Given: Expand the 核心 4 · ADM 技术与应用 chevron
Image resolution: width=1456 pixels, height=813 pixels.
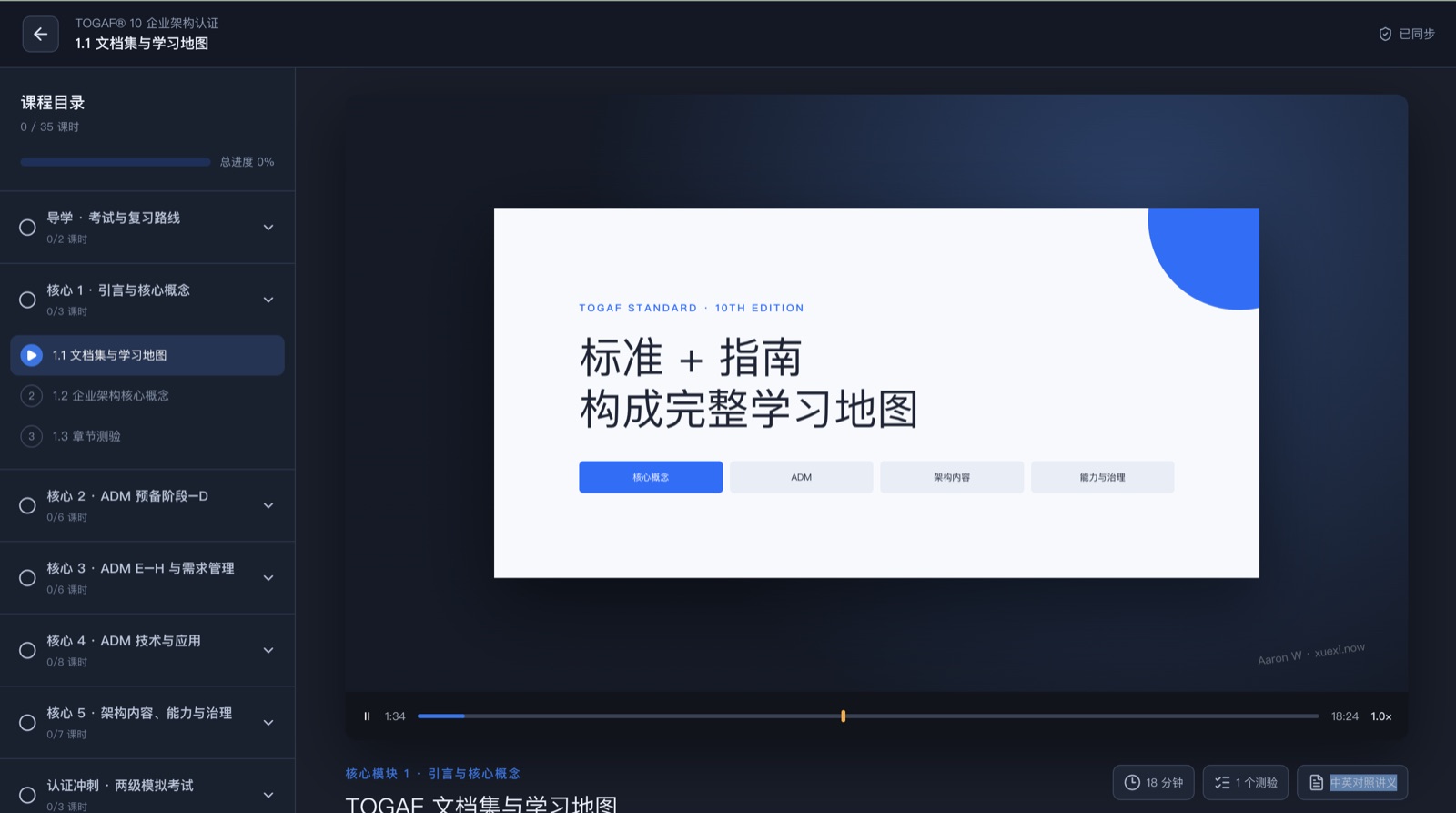Looking at the screenshot, I should click(268, 650).
